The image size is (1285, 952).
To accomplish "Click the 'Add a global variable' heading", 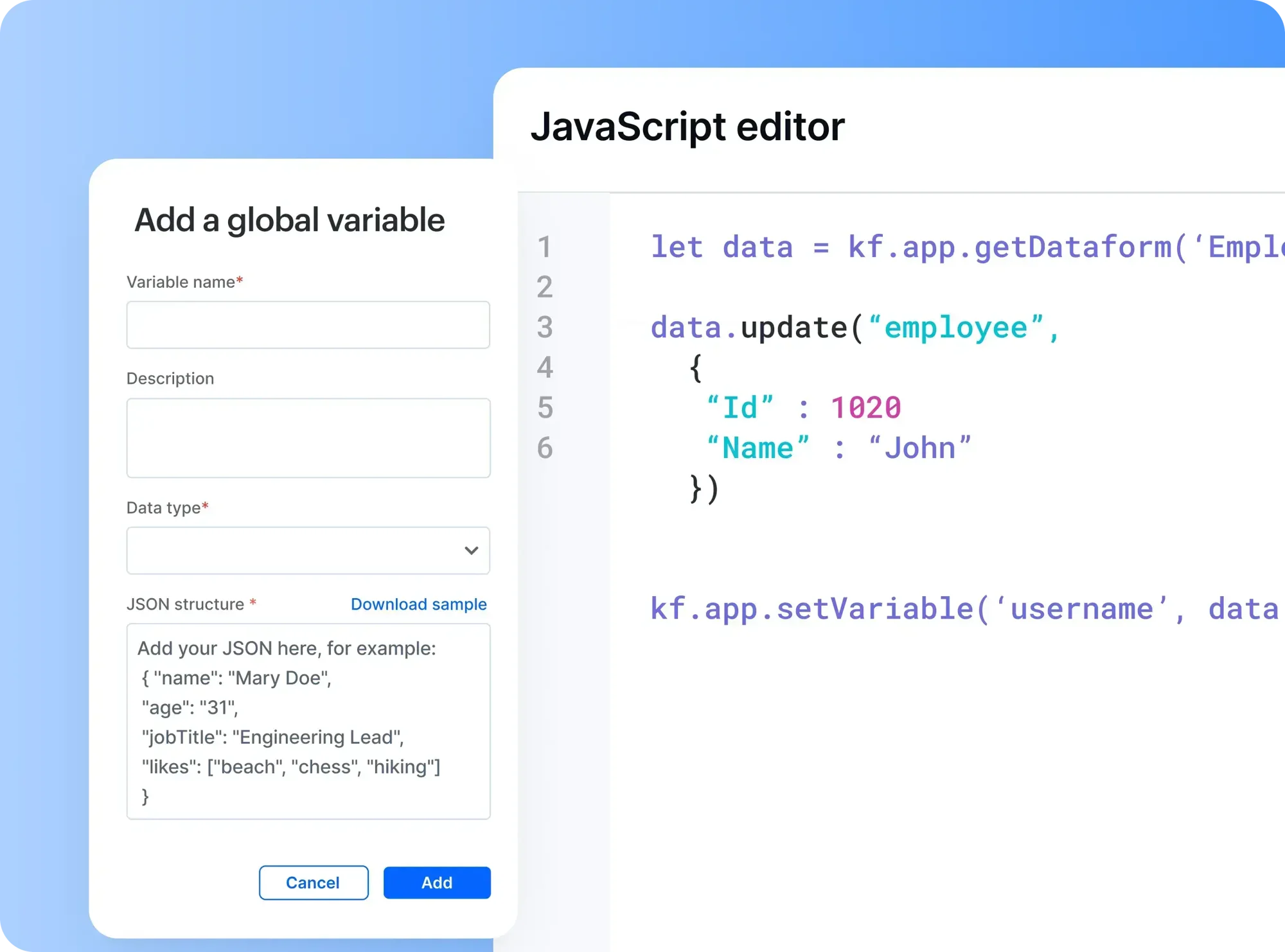I will pos(290,220).
